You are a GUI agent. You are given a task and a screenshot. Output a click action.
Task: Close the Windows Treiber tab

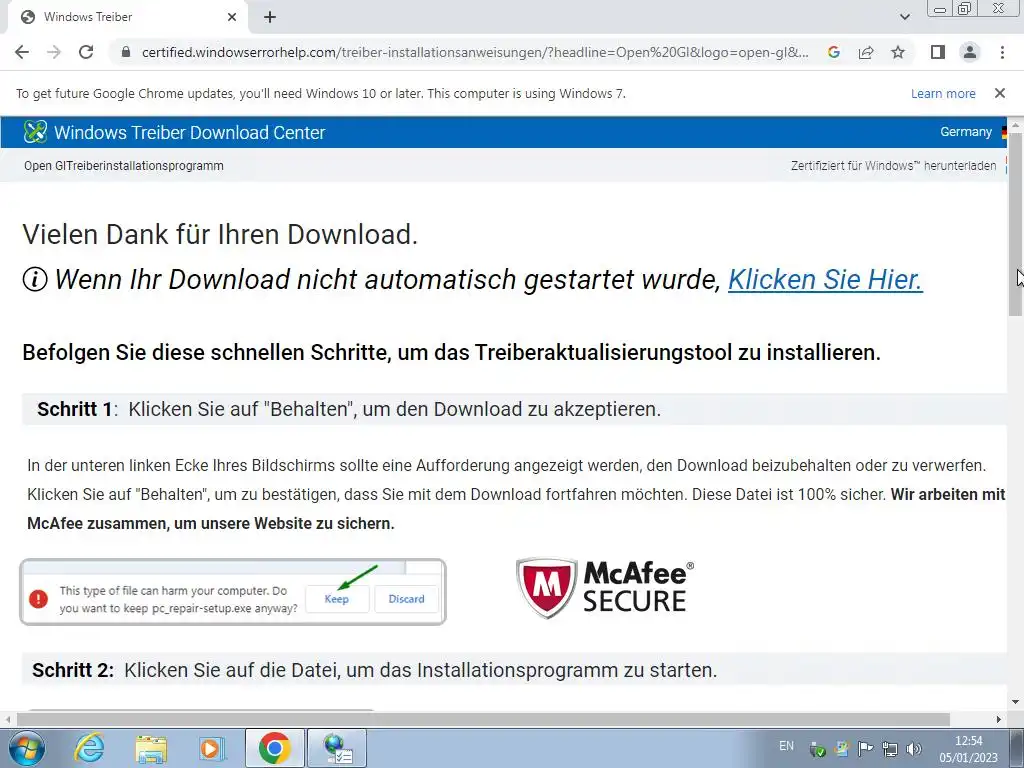point(232,17)
